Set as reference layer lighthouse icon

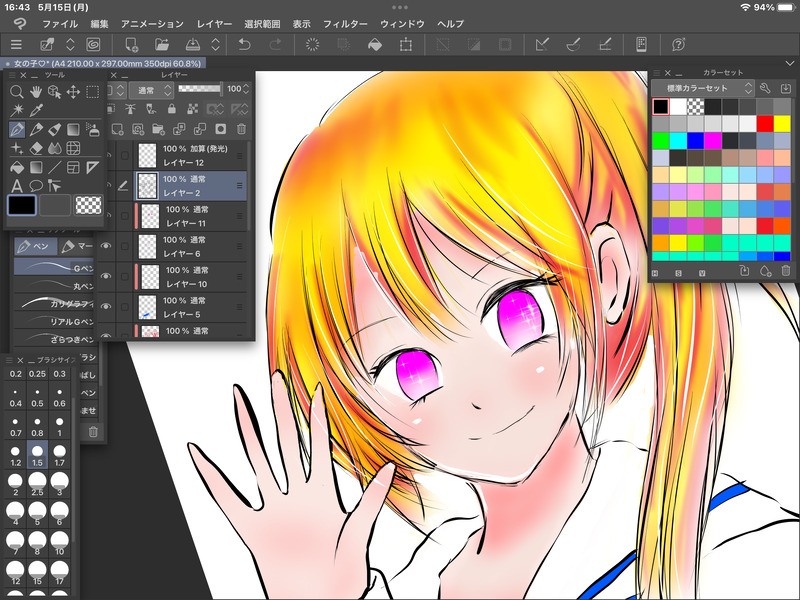point(131,109)
